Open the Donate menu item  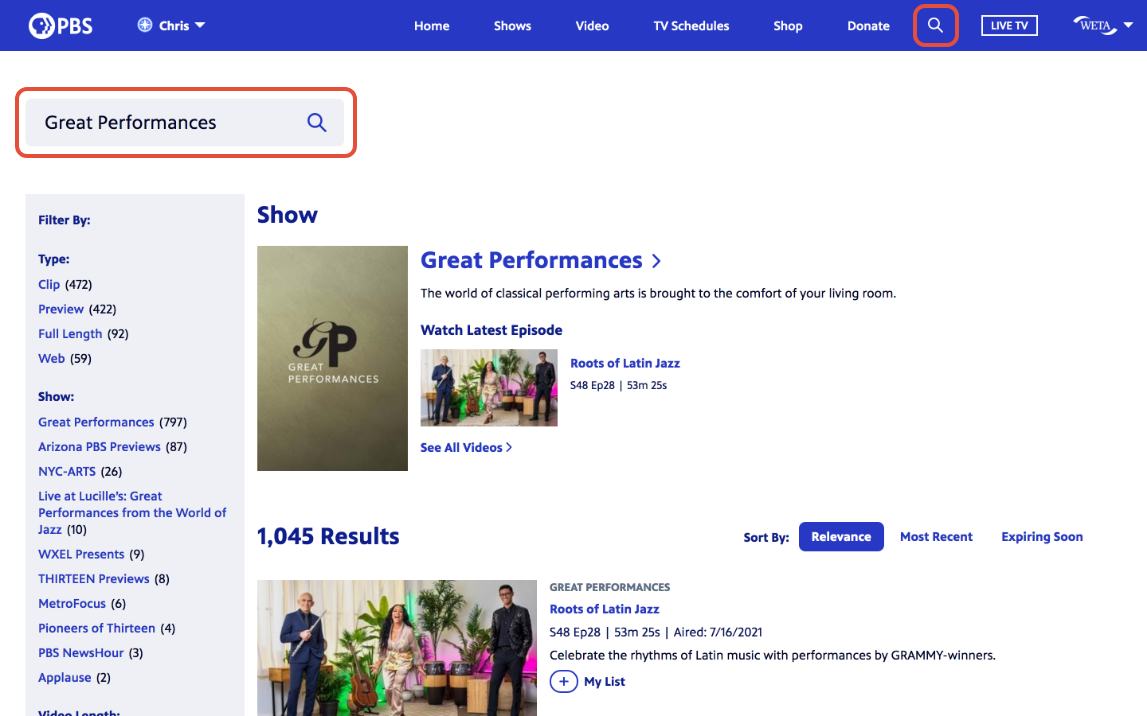tap(868, 26)
